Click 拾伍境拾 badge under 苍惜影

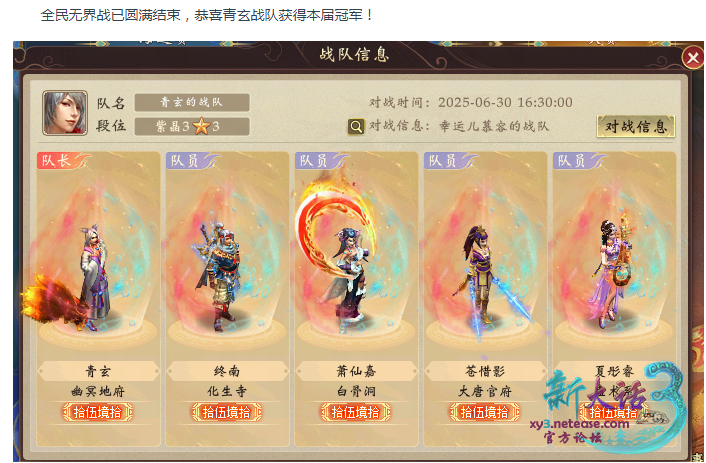(x=484, y=413)
